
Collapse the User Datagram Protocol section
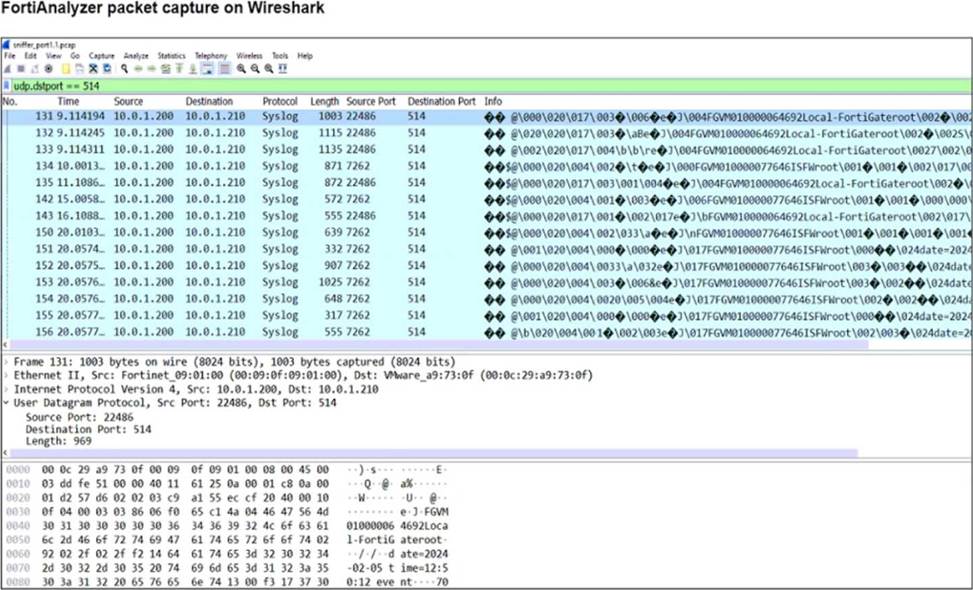coord(6,403)
